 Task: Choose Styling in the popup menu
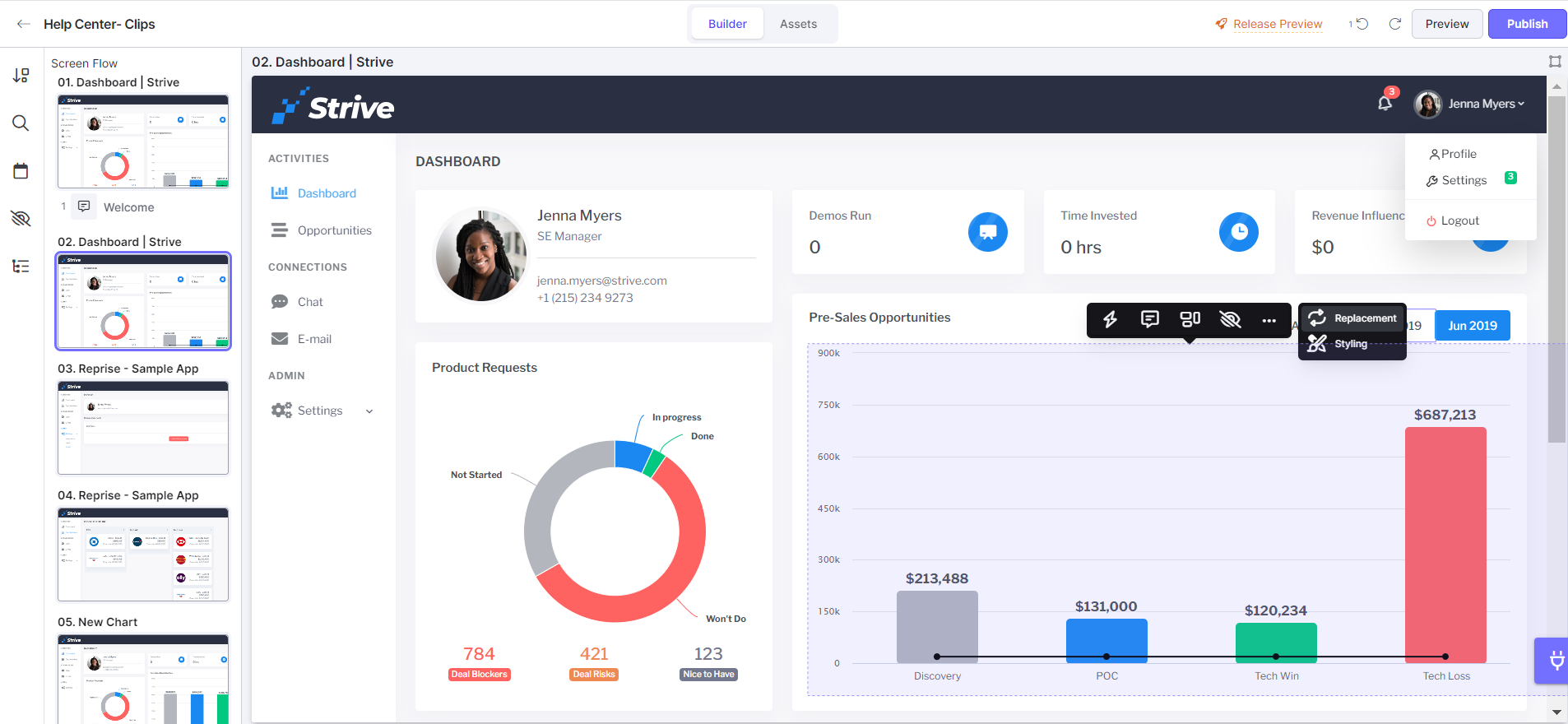[x=1352, y=344]
